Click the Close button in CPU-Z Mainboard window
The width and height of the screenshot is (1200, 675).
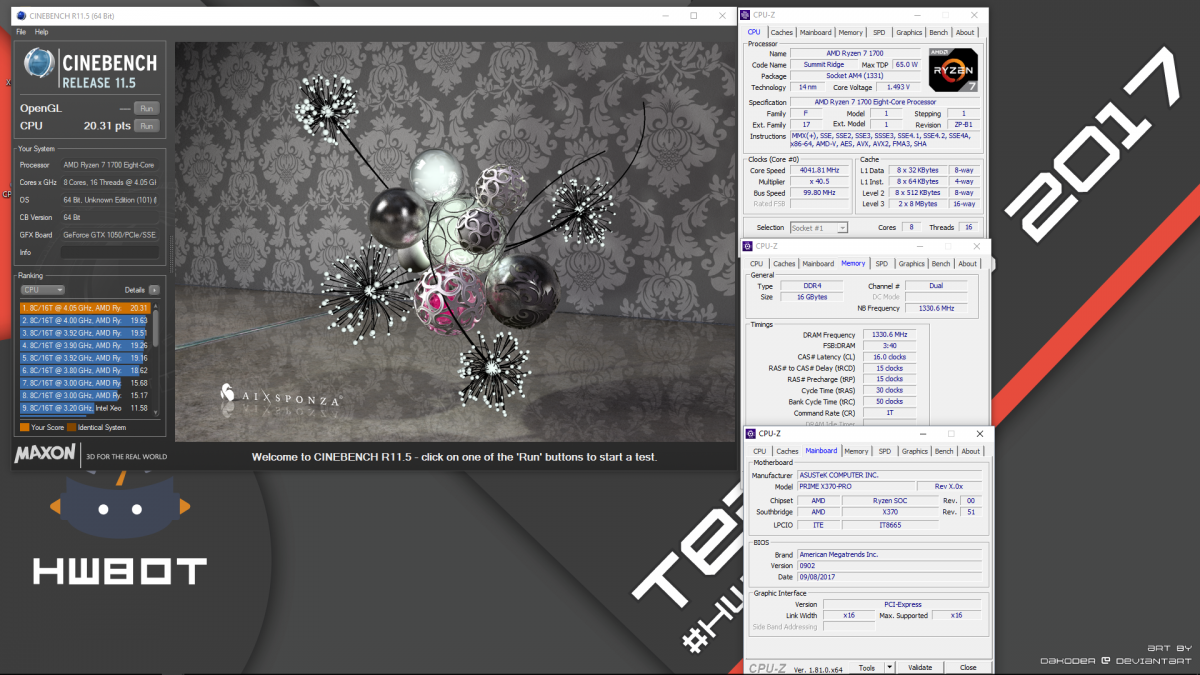[x=968, y=667]
